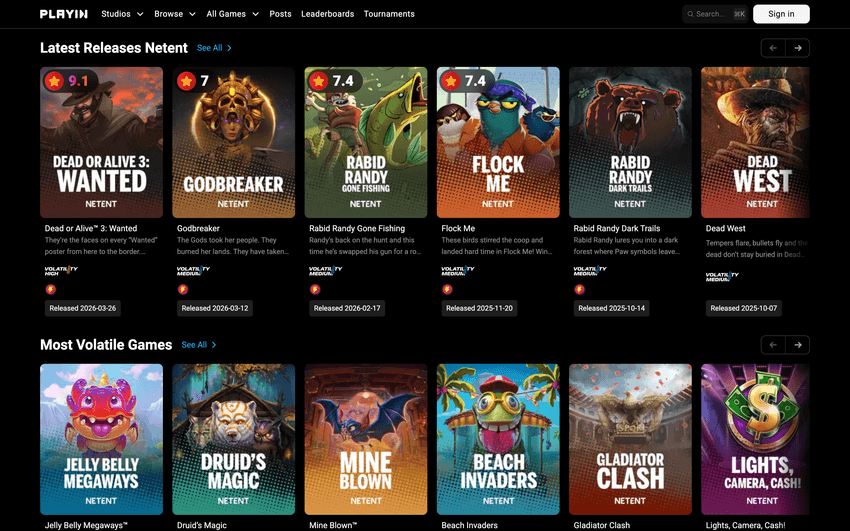
Task: Click the Released 2026-02-17 tag
Action: [347, 308]
